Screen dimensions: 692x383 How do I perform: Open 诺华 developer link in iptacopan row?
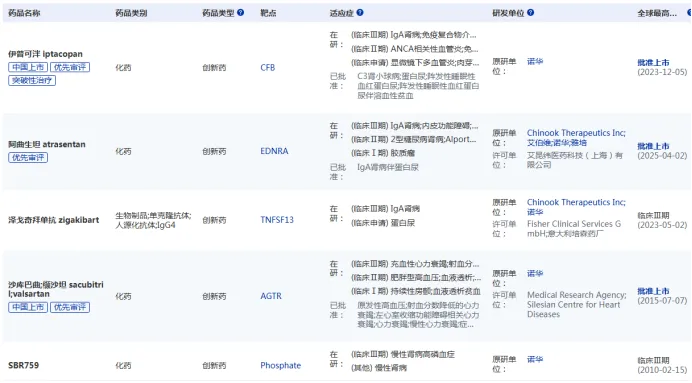click(x=534, y=62)
